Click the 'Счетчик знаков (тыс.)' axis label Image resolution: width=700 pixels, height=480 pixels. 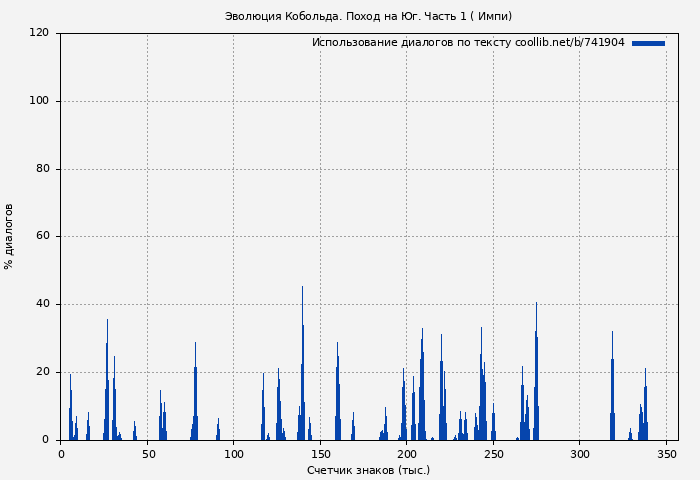368,470
